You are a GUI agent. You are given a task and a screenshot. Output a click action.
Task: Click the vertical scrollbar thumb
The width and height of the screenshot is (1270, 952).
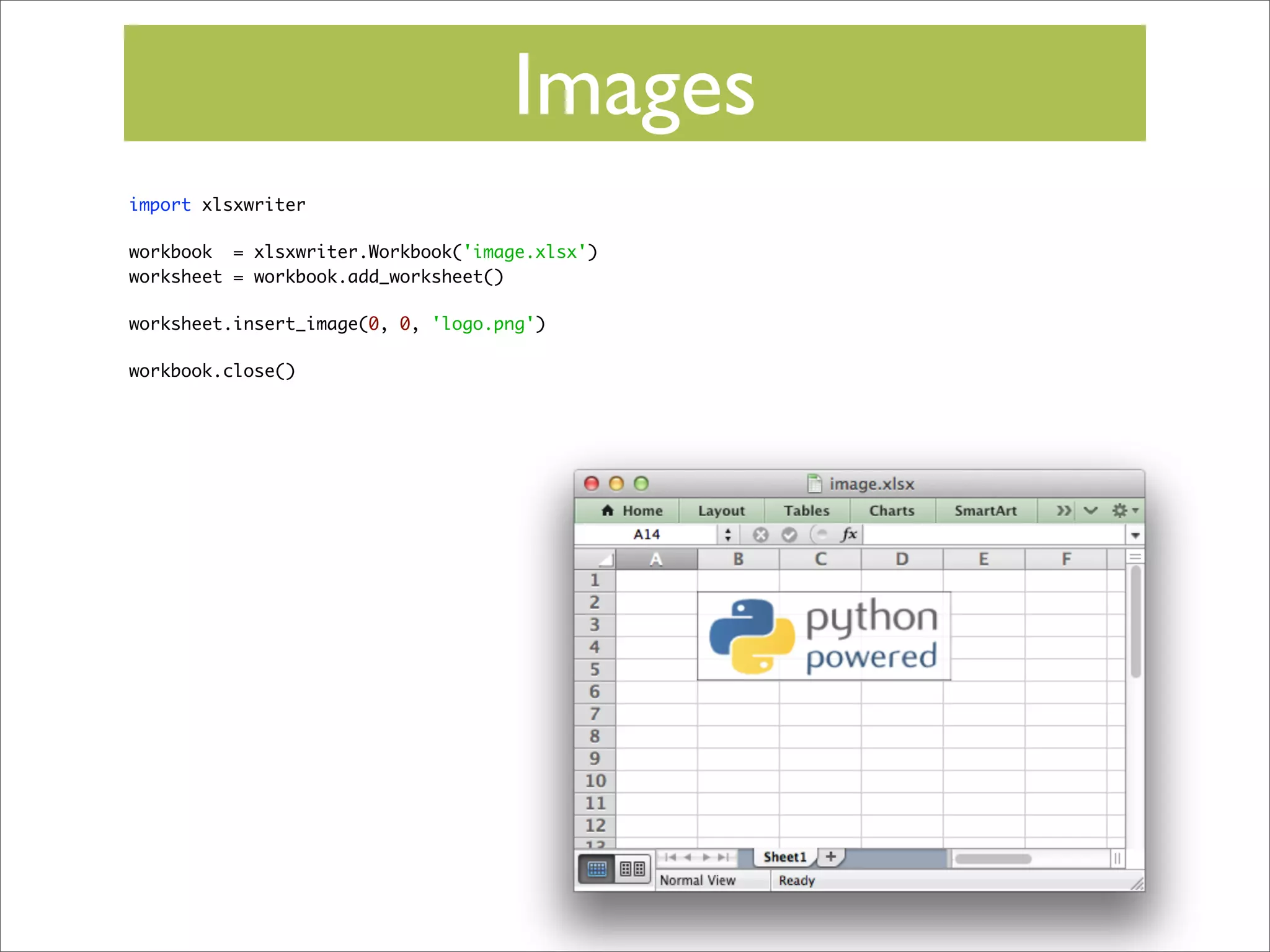pyautogui.click(x=1135, y=622)
